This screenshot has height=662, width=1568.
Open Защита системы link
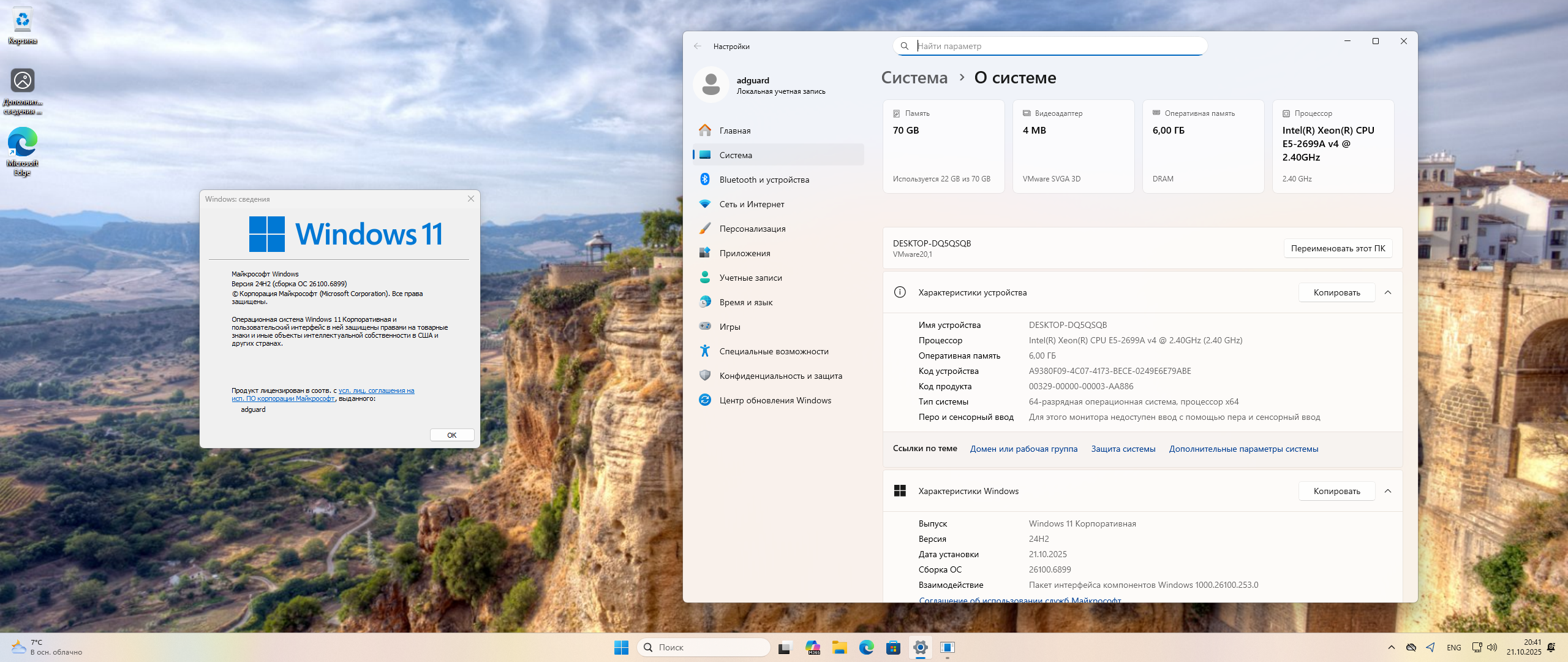tap(1123, 449)
